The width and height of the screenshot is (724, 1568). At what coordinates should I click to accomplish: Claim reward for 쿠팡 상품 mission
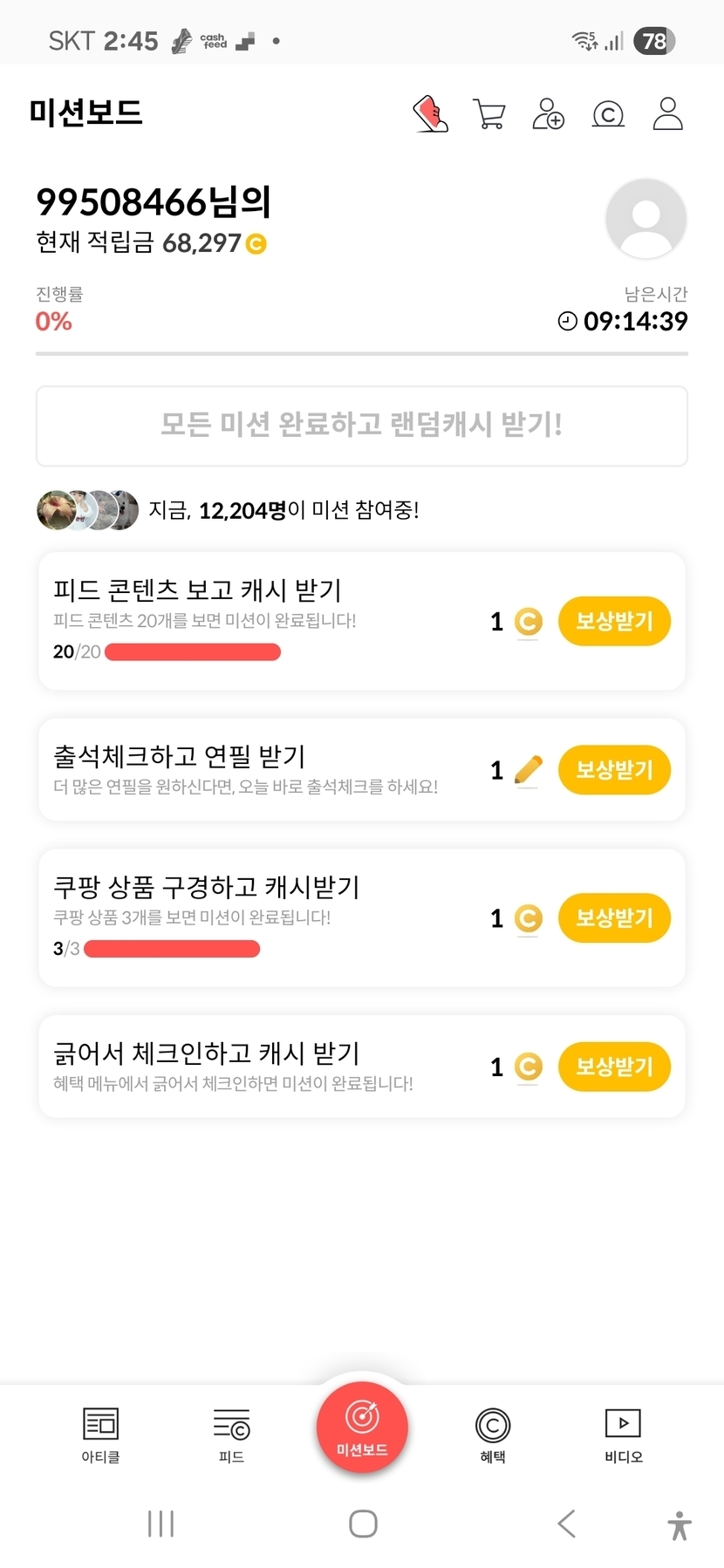(614, 917)
